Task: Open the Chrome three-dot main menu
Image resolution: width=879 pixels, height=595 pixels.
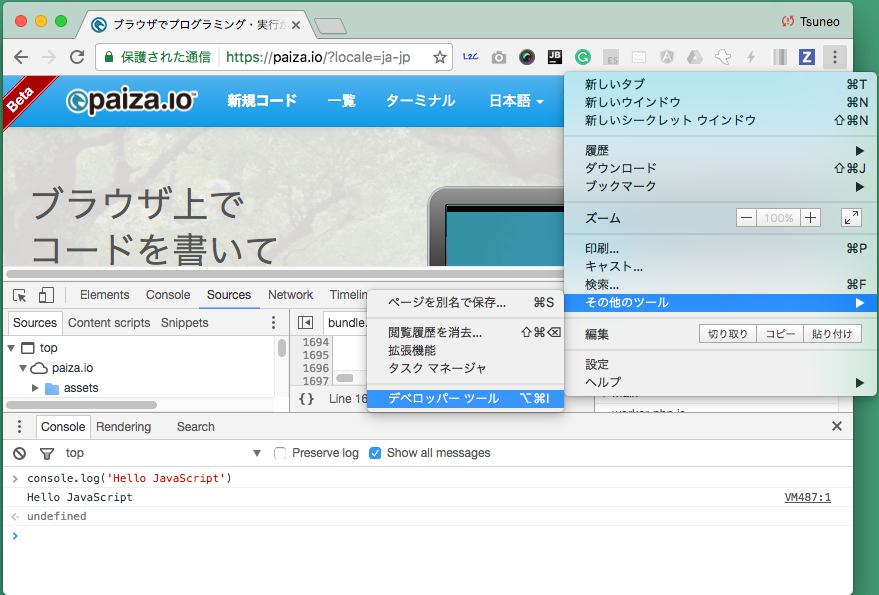Action: (835, 57)
